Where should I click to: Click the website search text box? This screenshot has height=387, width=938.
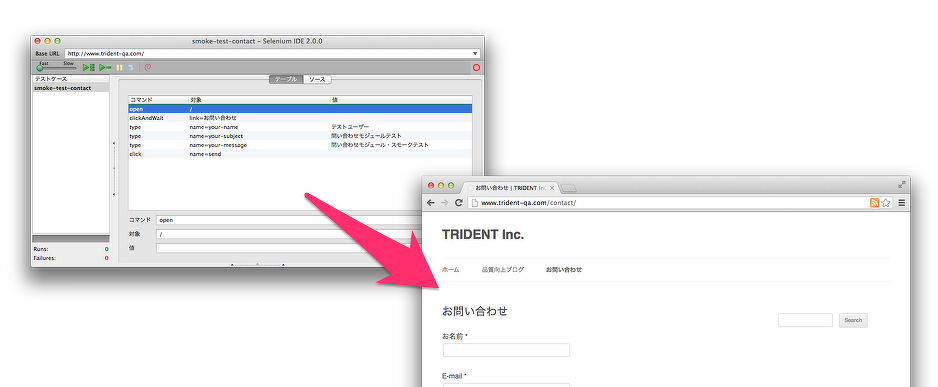(x=805, y=320)
